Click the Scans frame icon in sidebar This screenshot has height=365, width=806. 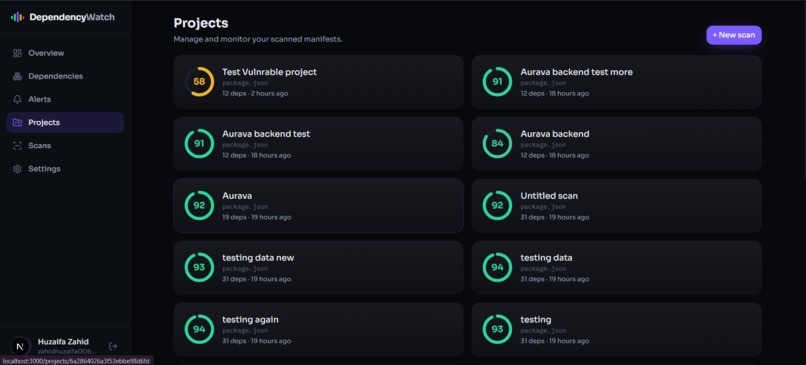pyautogui.click(x=17, y=145)
